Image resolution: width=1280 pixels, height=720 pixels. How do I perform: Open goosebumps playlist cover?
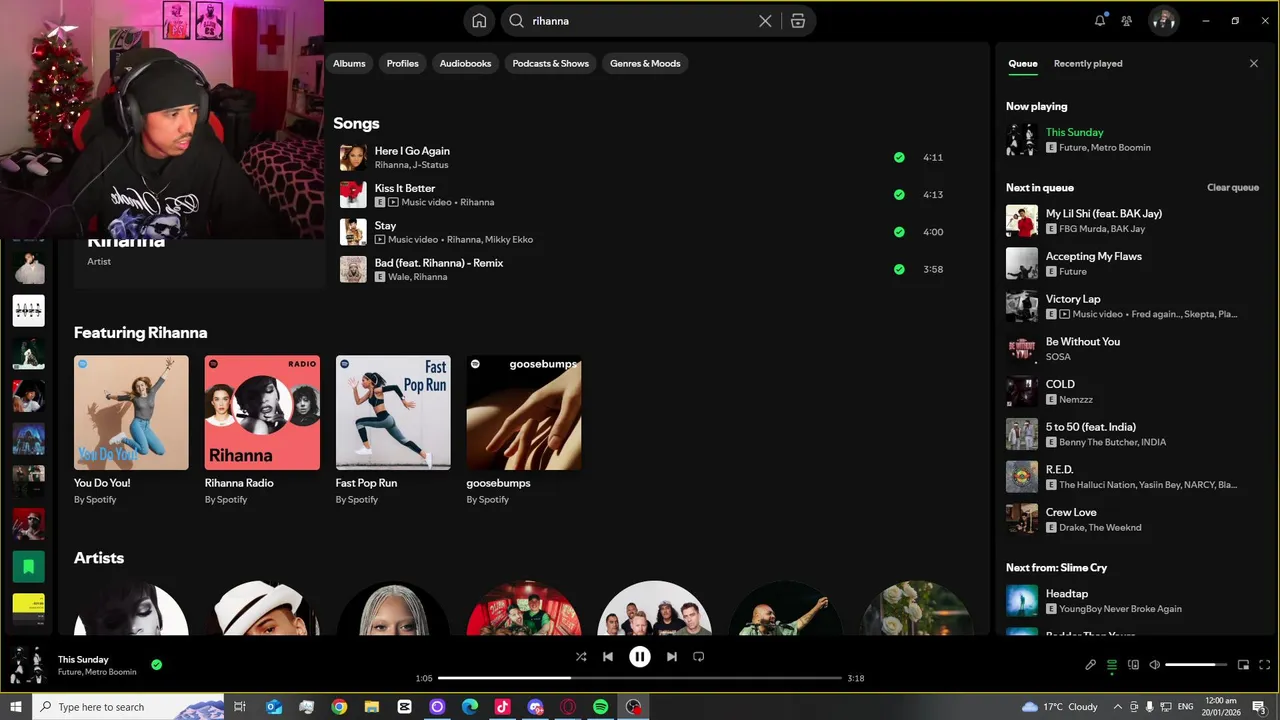[524, 413]
